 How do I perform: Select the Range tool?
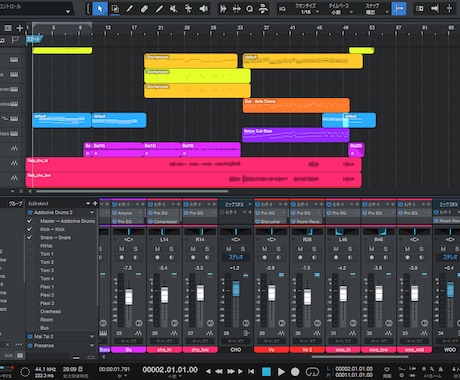coord(115,9)
